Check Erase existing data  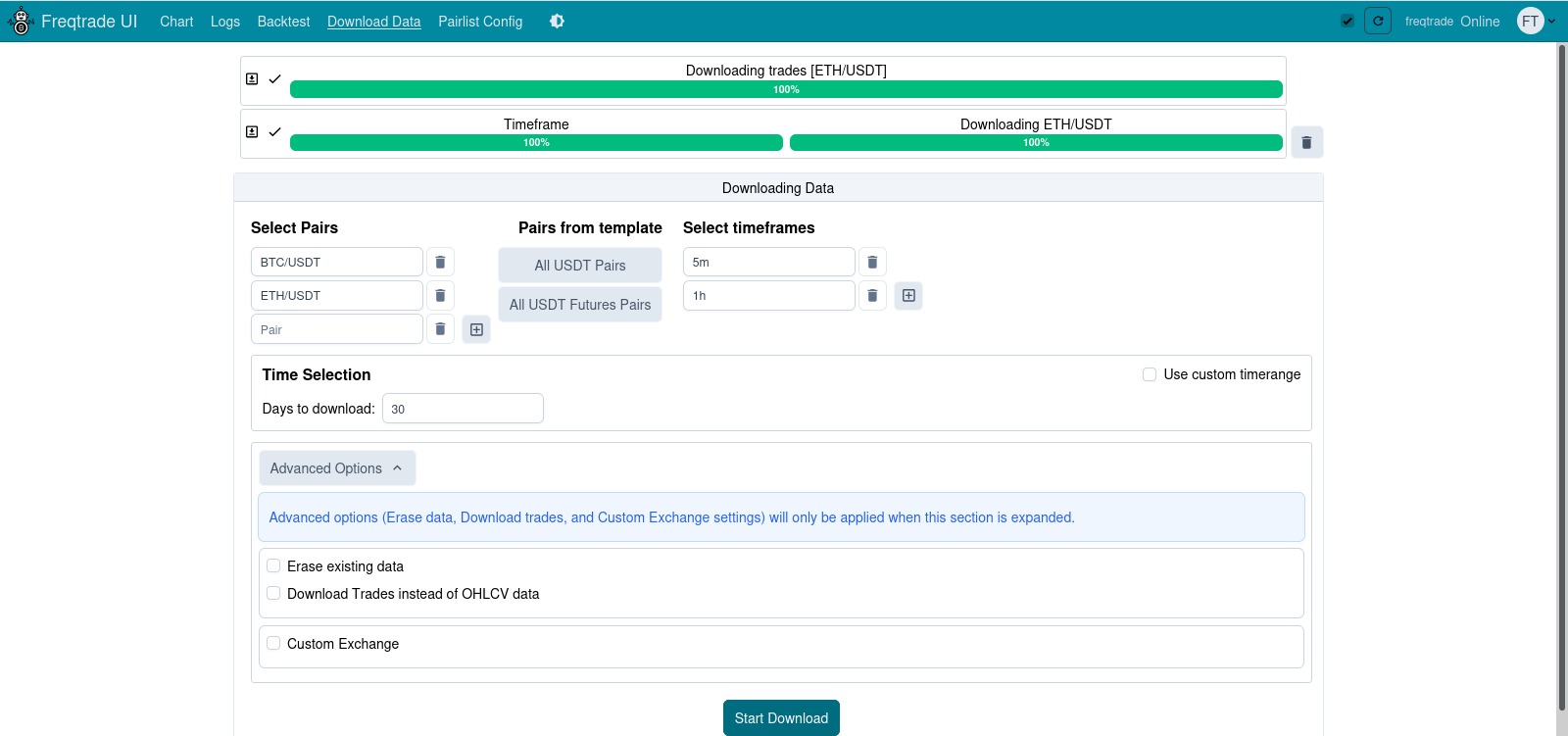pos(274,566)
